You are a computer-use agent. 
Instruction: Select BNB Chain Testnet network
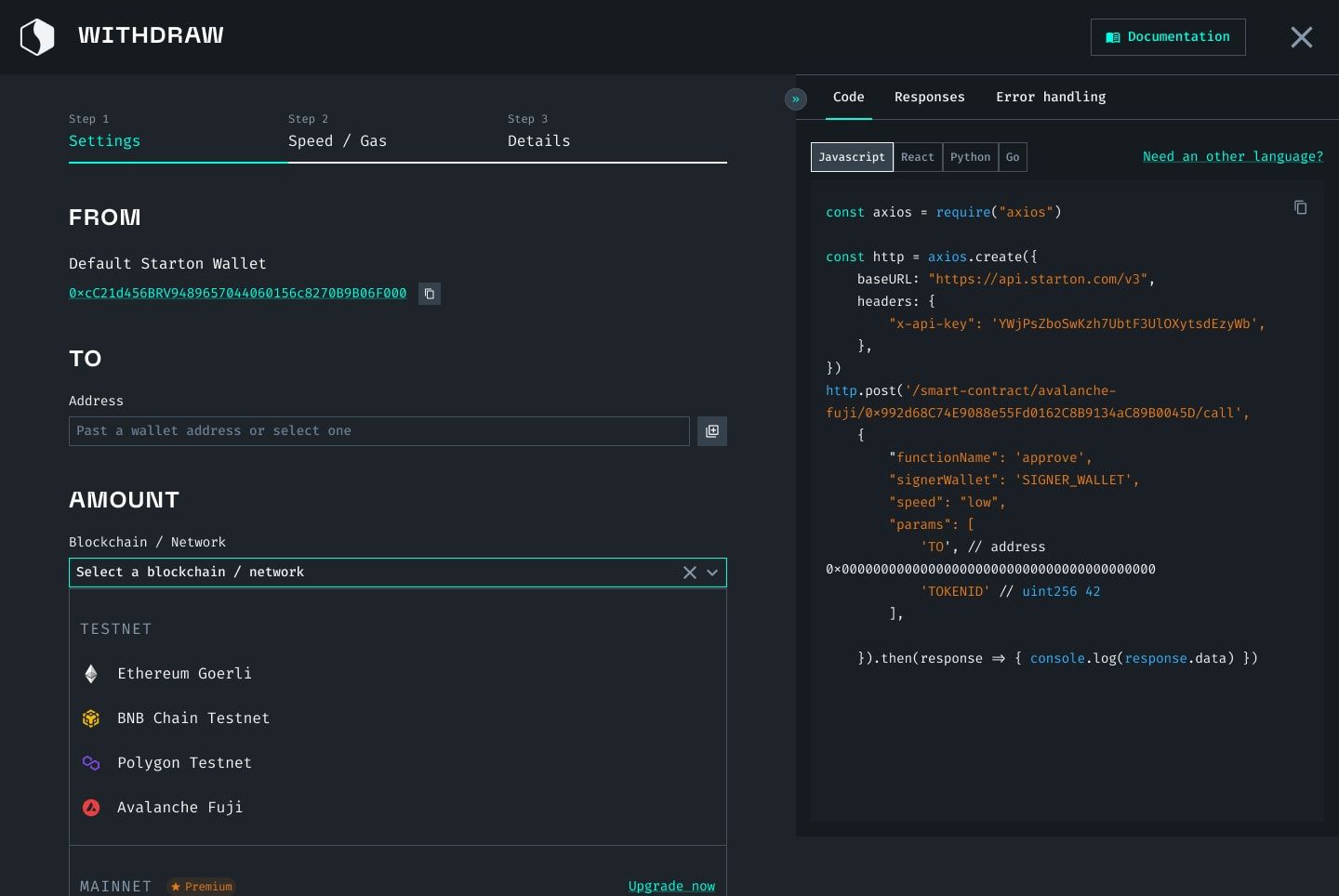point(398,718)
